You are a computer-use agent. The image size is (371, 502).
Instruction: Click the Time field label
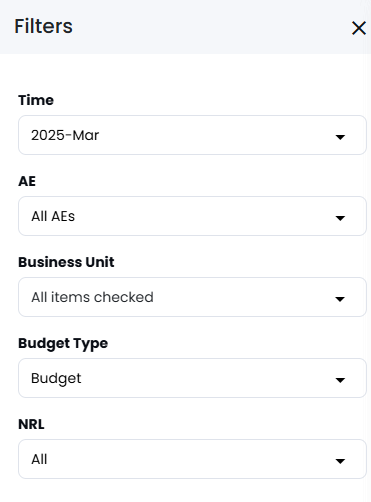pyautogui.click(x=36, y=100)
